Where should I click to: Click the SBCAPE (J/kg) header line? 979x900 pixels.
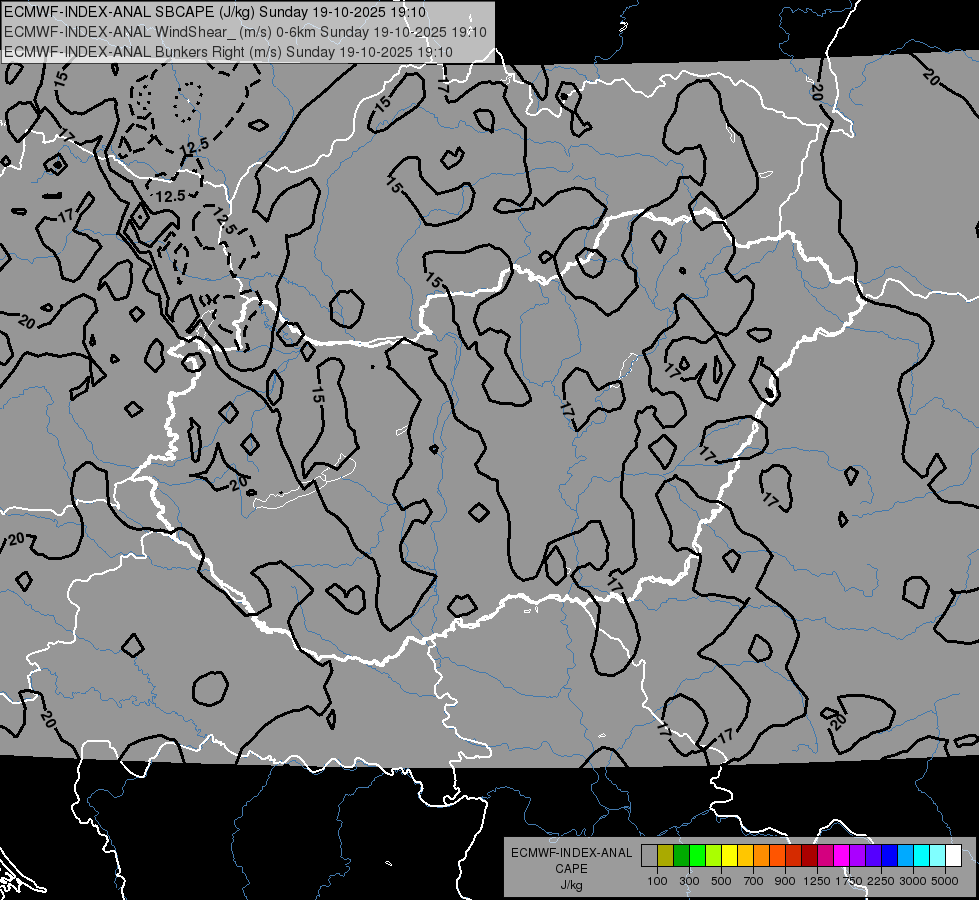[215, 12]
